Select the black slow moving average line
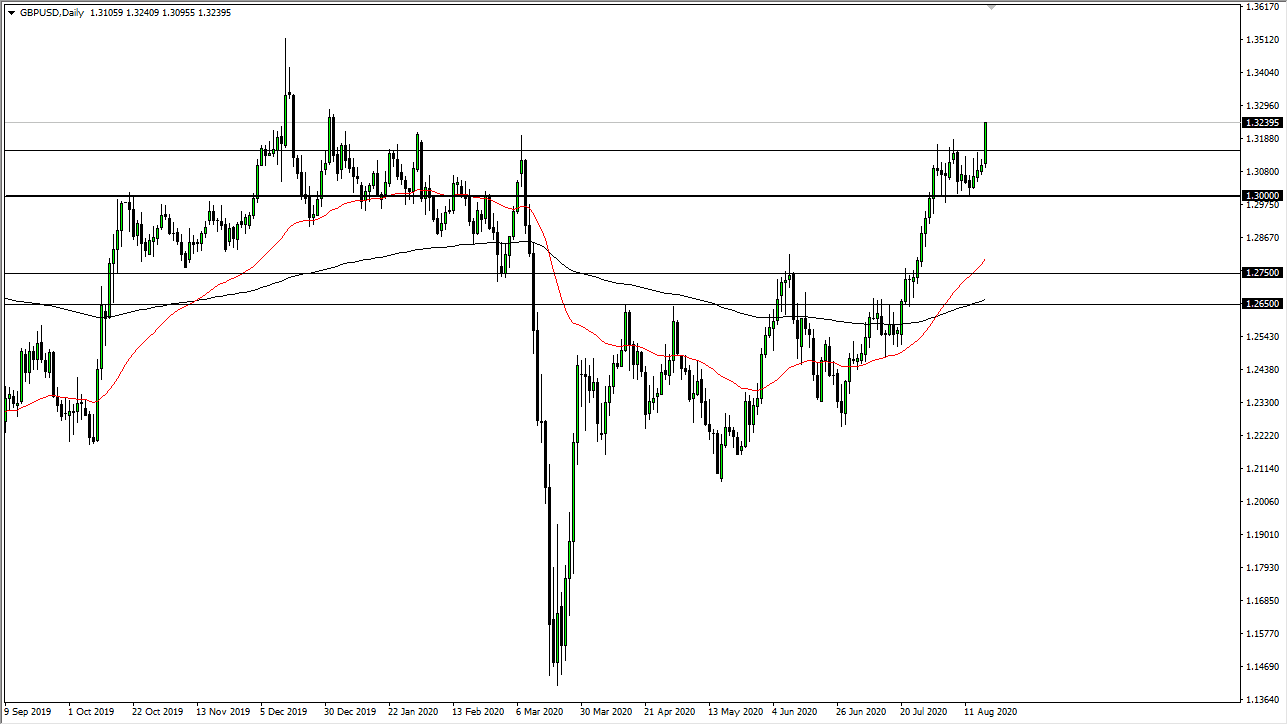Image resolution: width=1288 pixels, height=725 pixels. coord(650,290)
